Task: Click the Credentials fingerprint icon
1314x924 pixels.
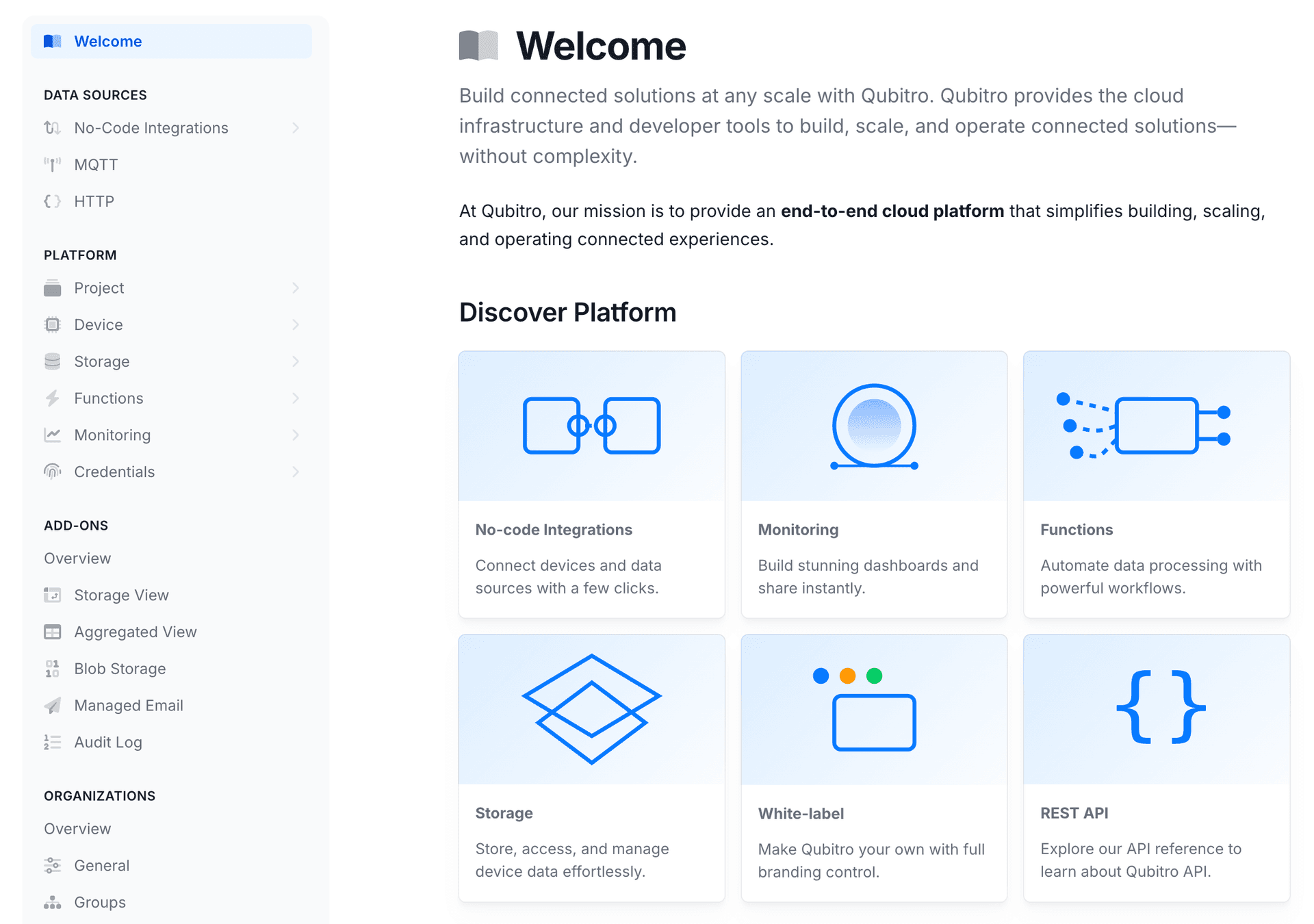Action: (x=53, y=472)
